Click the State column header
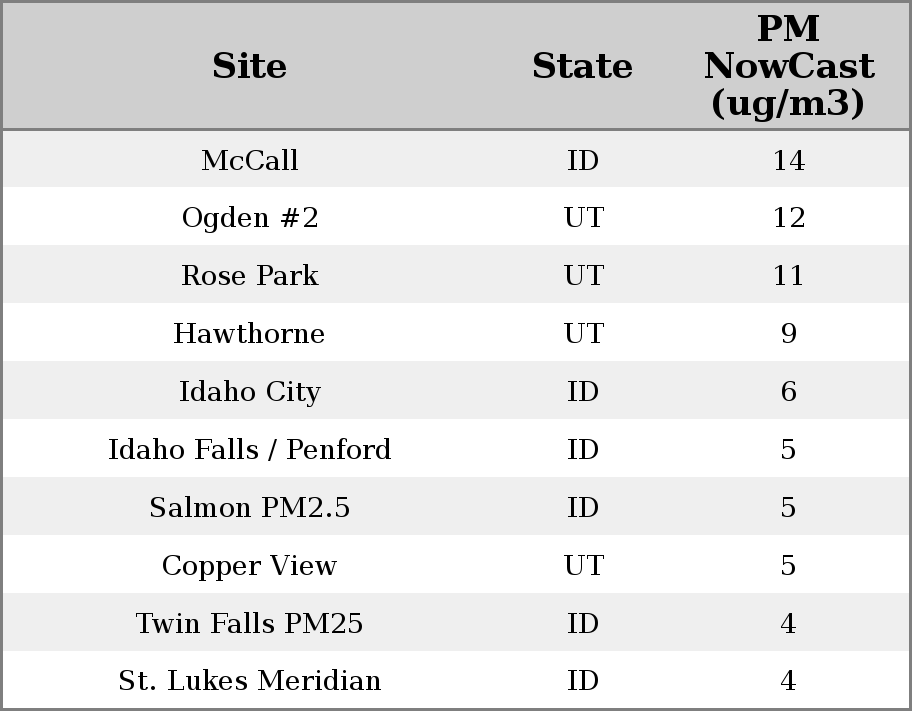The image size is (912, 711). (582, 66)
